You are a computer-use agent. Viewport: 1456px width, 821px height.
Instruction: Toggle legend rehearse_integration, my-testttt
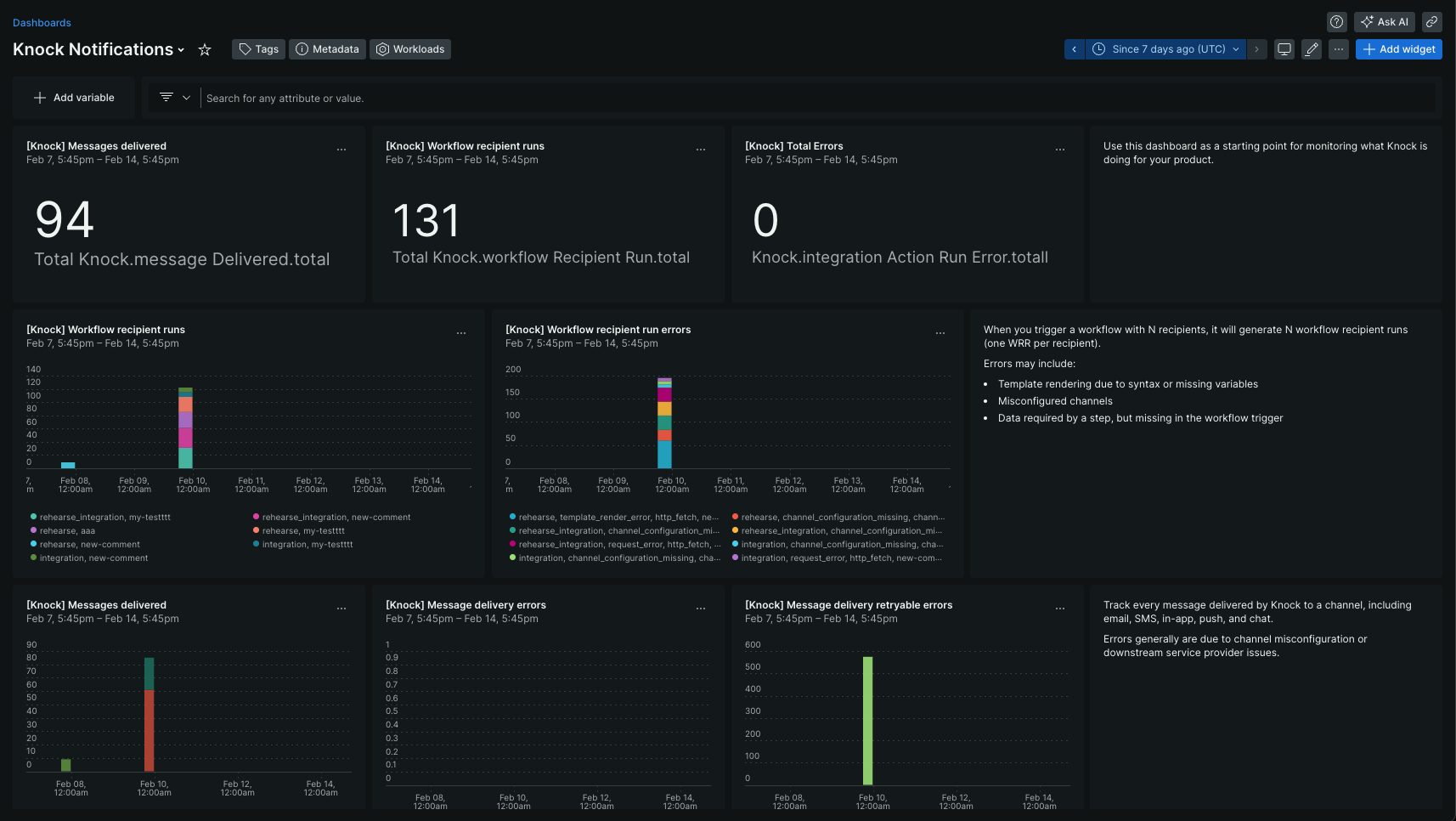tap(100, 517)
